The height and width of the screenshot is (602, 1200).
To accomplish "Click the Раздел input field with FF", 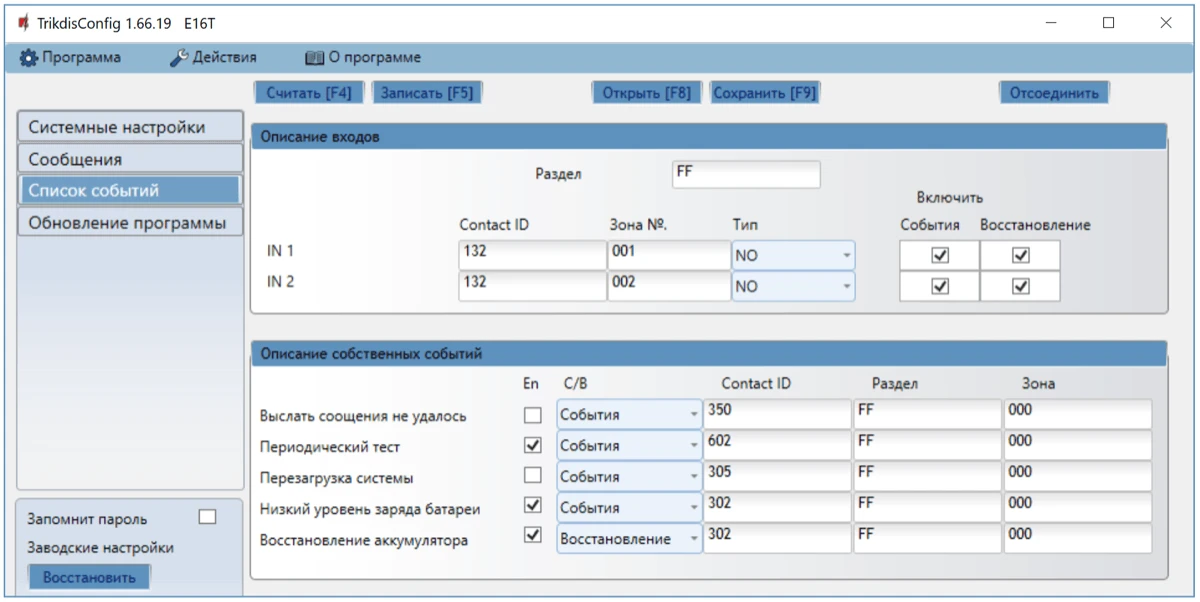I will click(746, 174).
